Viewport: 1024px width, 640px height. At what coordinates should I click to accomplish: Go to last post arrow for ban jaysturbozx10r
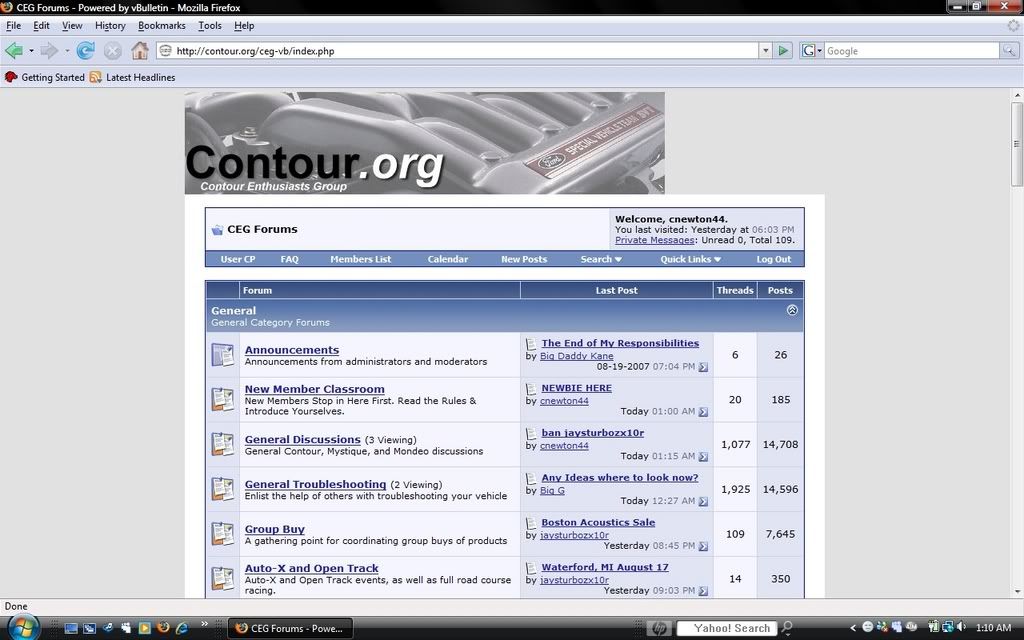(x=703, y=456)
